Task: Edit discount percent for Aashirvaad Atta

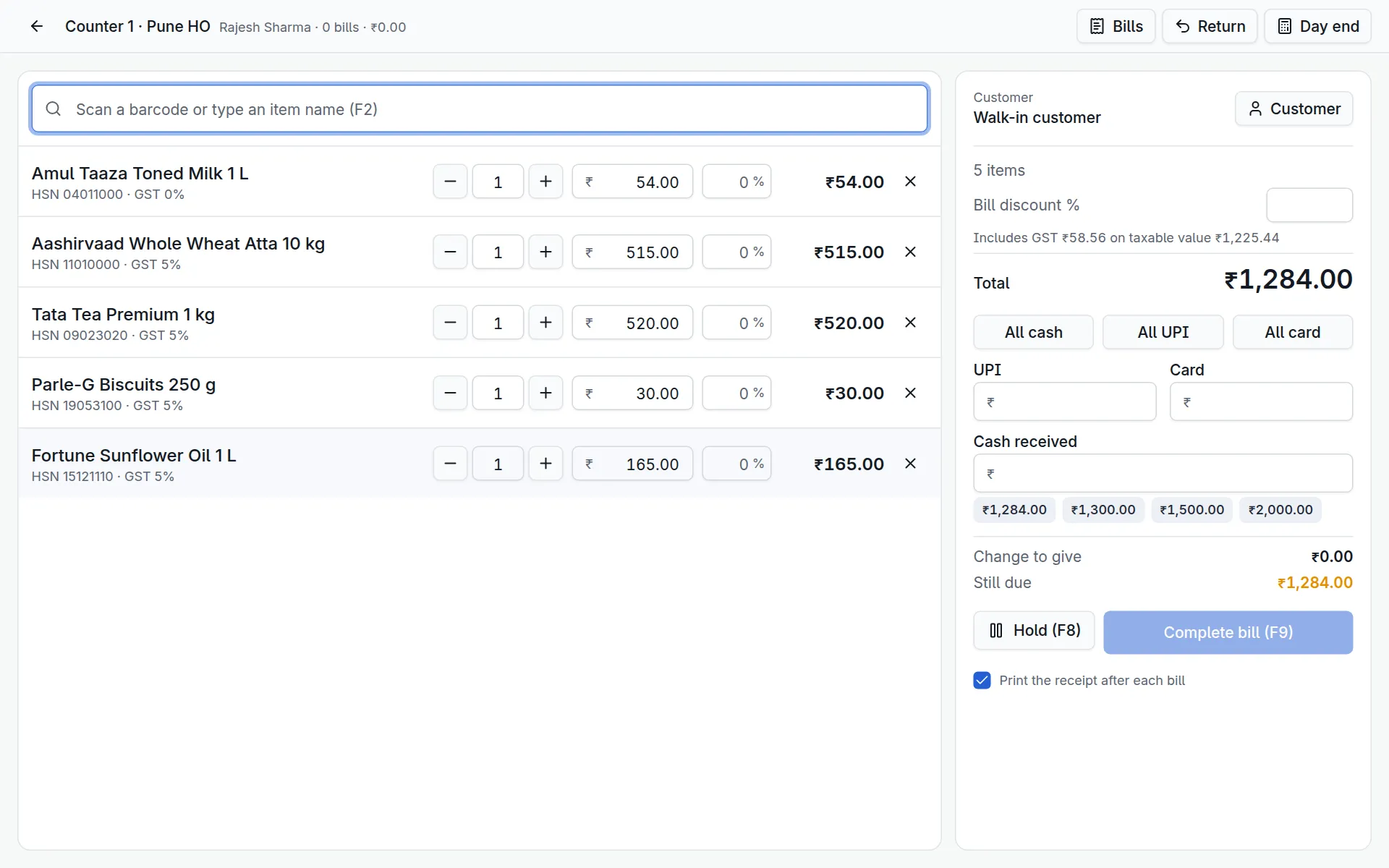Action: [x=736, y=252]
